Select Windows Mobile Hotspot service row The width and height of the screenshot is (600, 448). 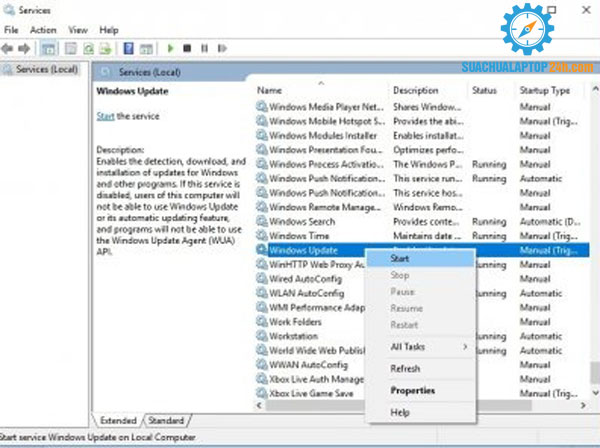(x=422, y=121)
